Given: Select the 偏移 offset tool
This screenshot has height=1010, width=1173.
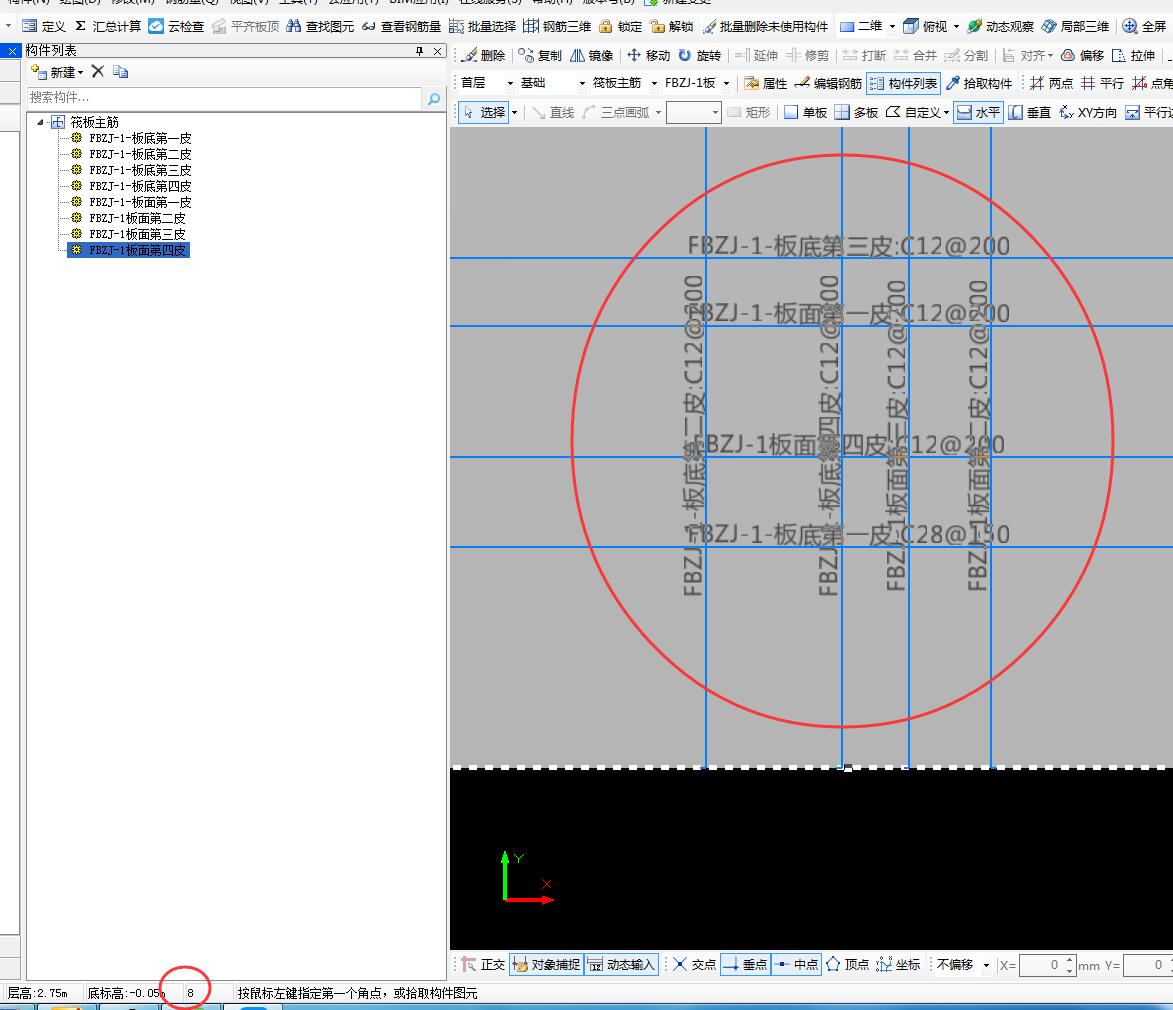Looking at the screenshot, I should [x=1082, y=55].
